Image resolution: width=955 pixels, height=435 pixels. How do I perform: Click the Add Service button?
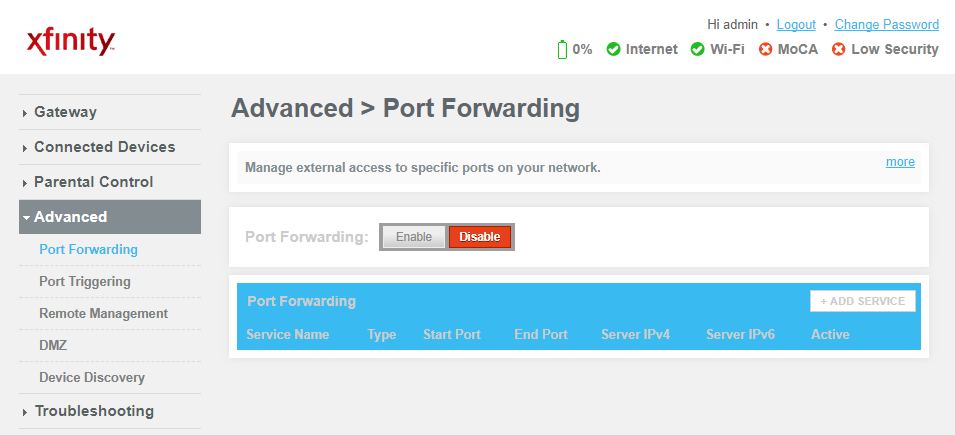(x=862, y=301)
